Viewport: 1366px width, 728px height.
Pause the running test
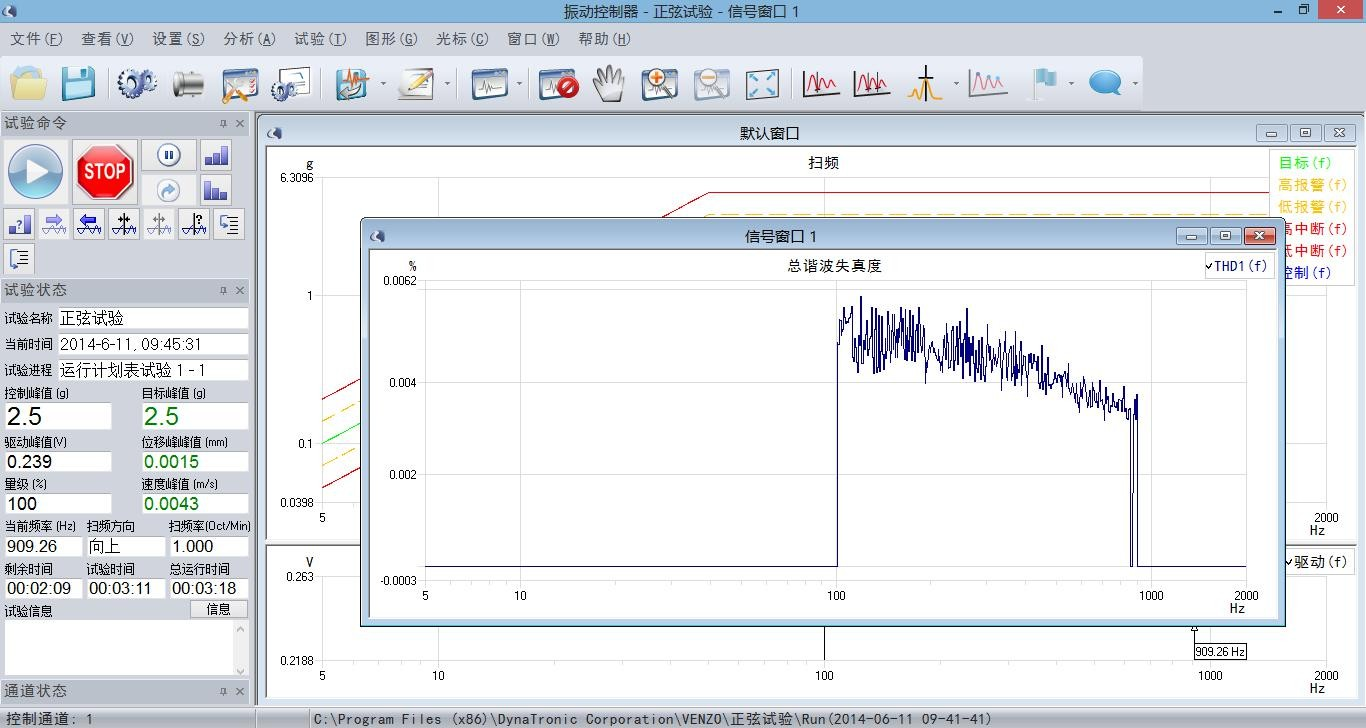click(169, 155)
